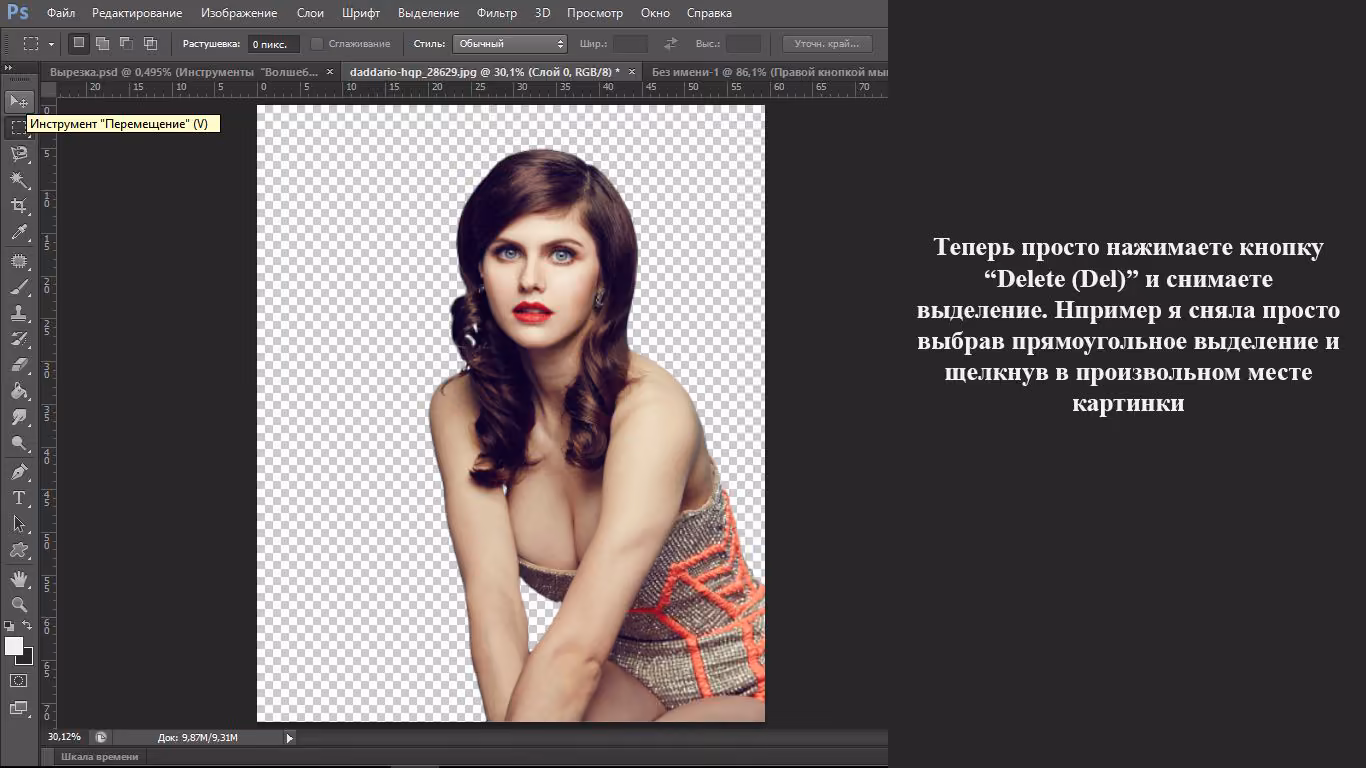The height and width of the screenshot is (768, 1366).
Task: Select the Move tool
Action: [19, 101]
